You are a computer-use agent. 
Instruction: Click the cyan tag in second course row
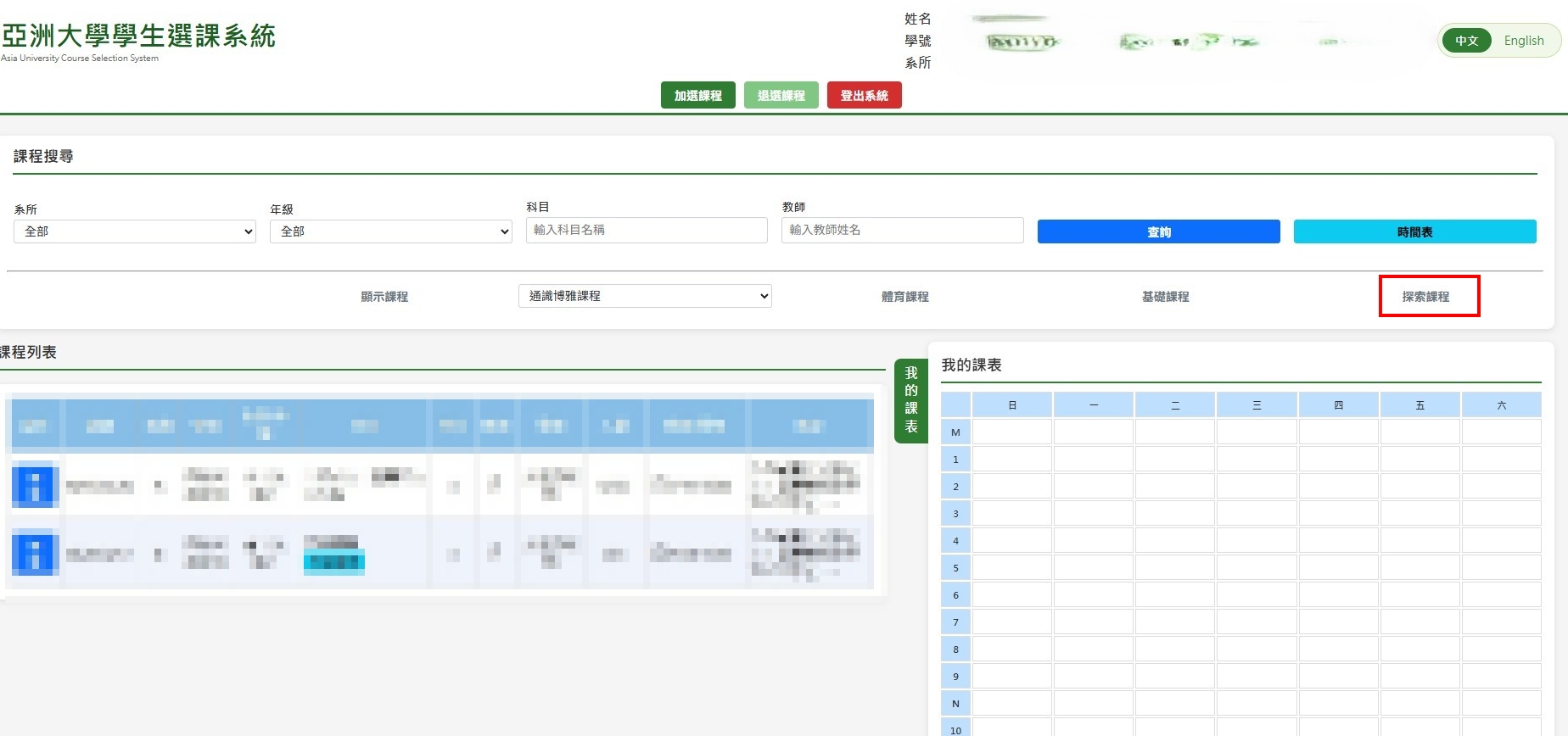click(x=334, y=562)
